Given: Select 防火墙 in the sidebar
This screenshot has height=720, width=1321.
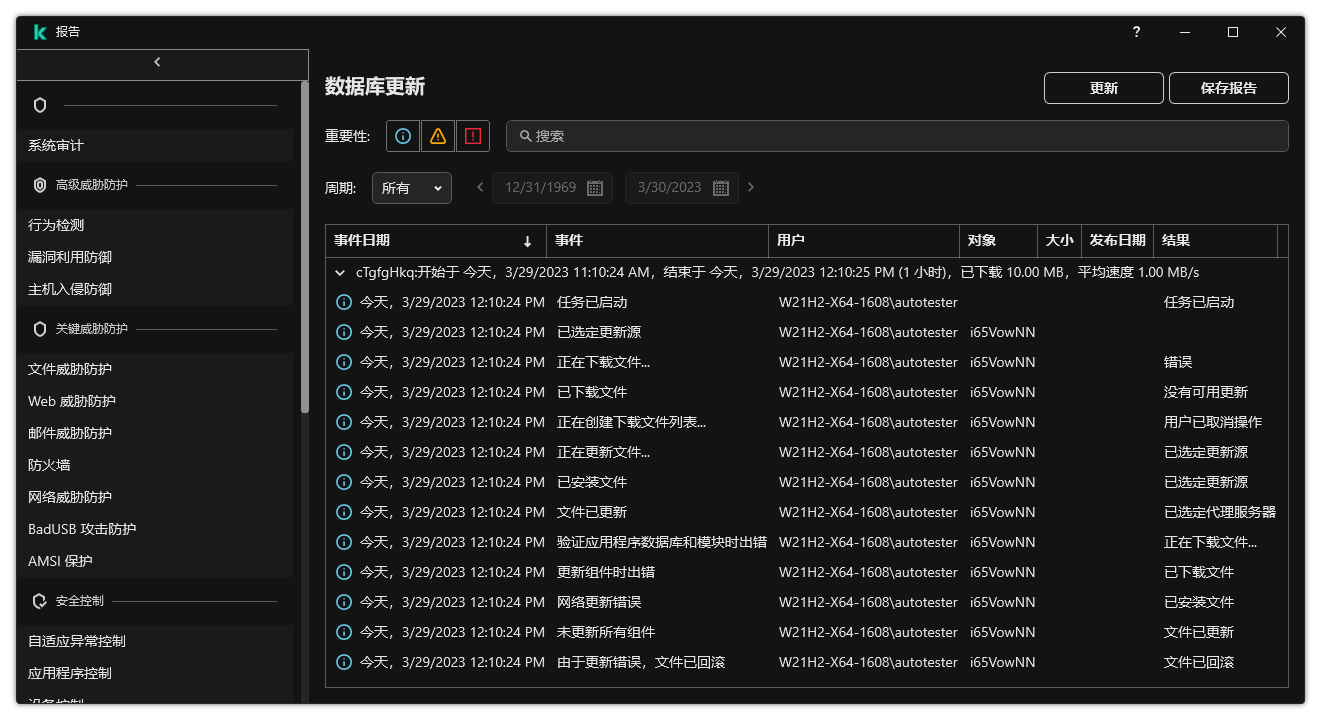Looking at the screenshot, I should click(48, 464).
